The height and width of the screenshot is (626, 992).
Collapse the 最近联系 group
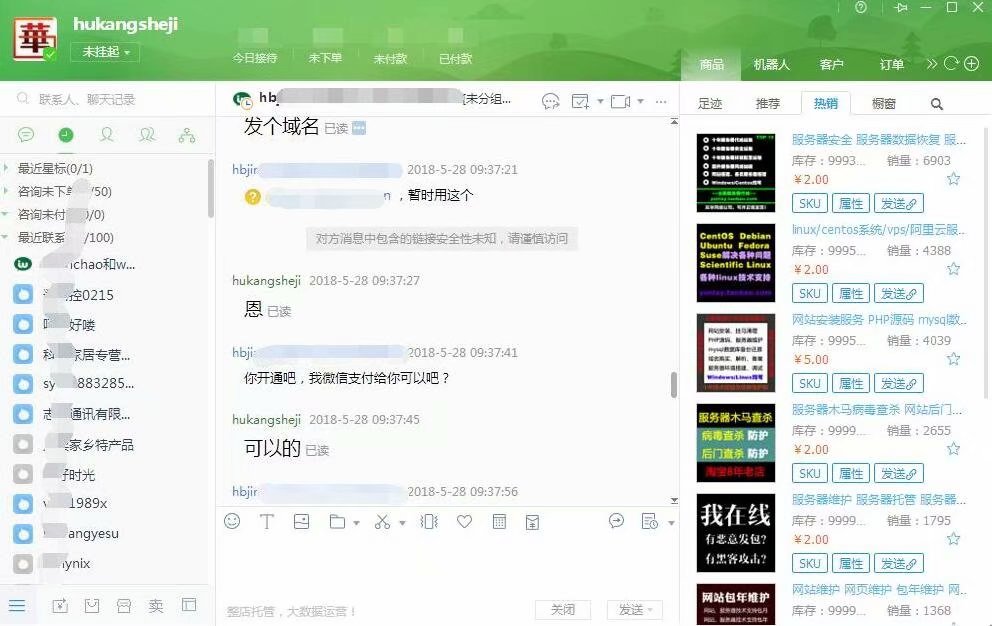point(6,237)
